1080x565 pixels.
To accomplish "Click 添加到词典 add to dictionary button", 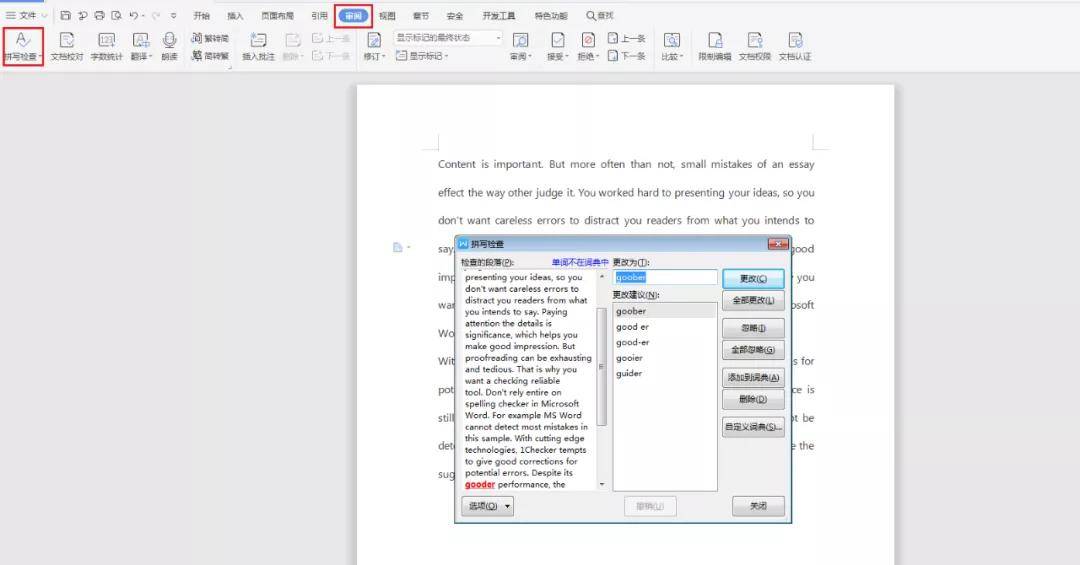I will (753, 377).
